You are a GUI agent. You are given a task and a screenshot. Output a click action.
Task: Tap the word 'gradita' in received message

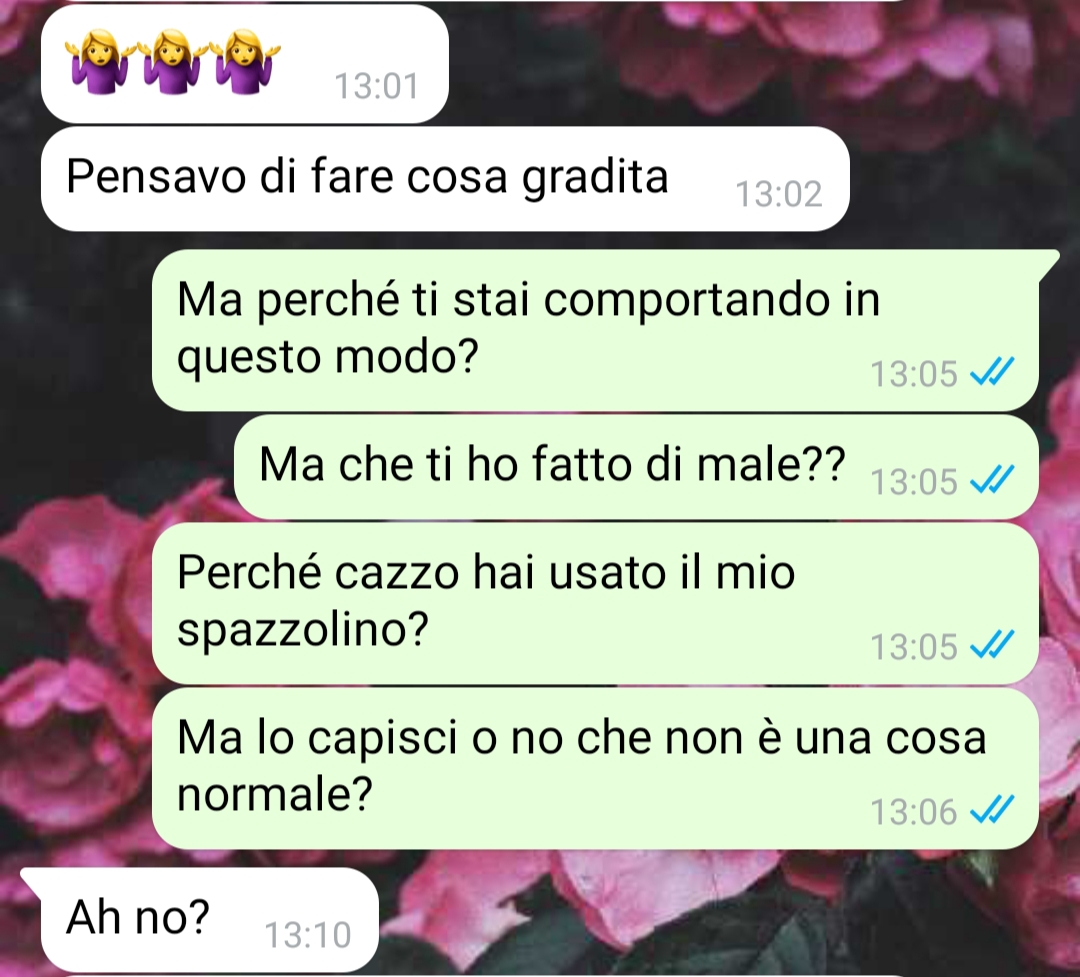[x=595, y=179]
